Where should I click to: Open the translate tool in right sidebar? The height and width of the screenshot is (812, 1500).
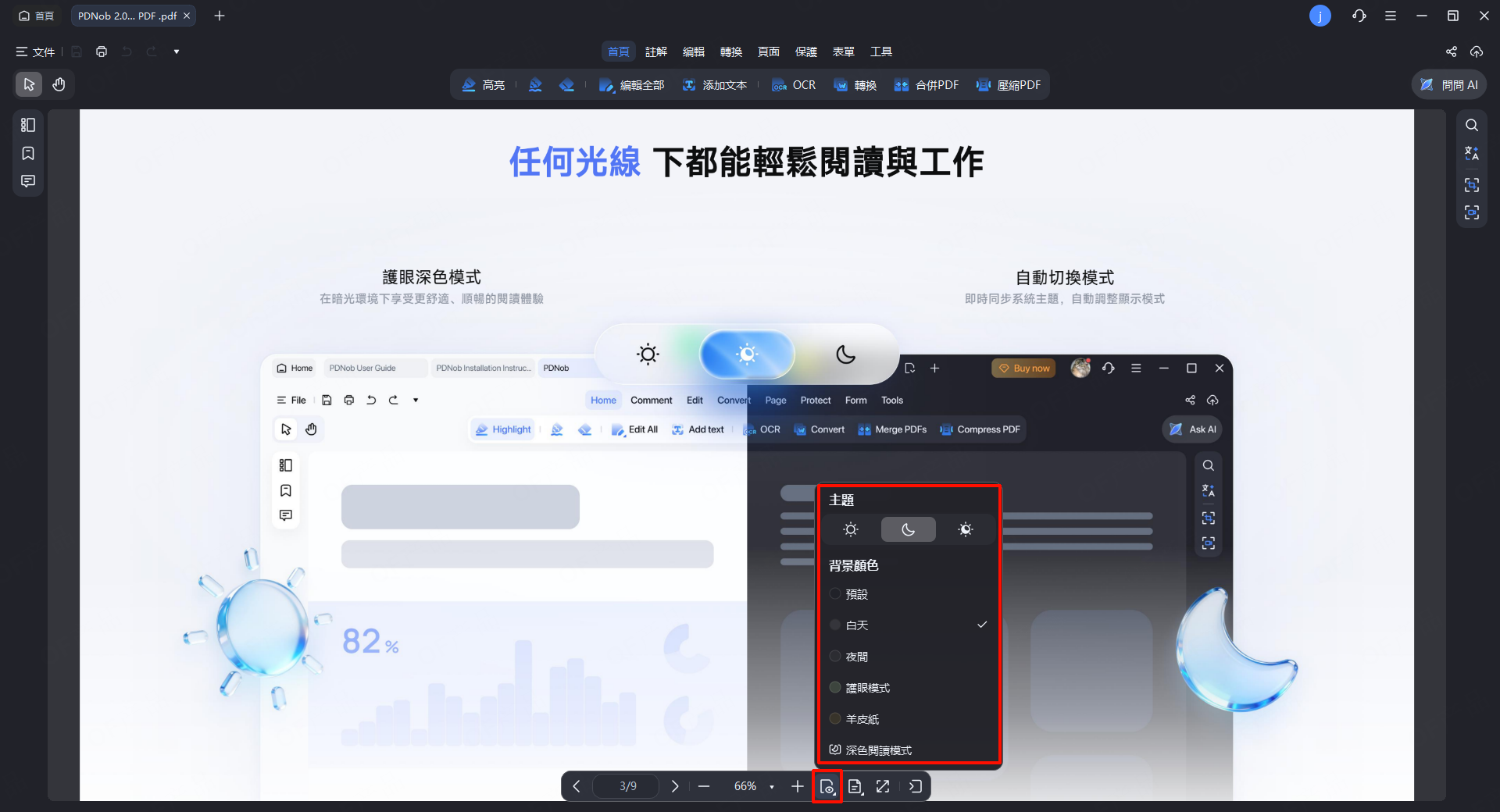point(1472,153)
